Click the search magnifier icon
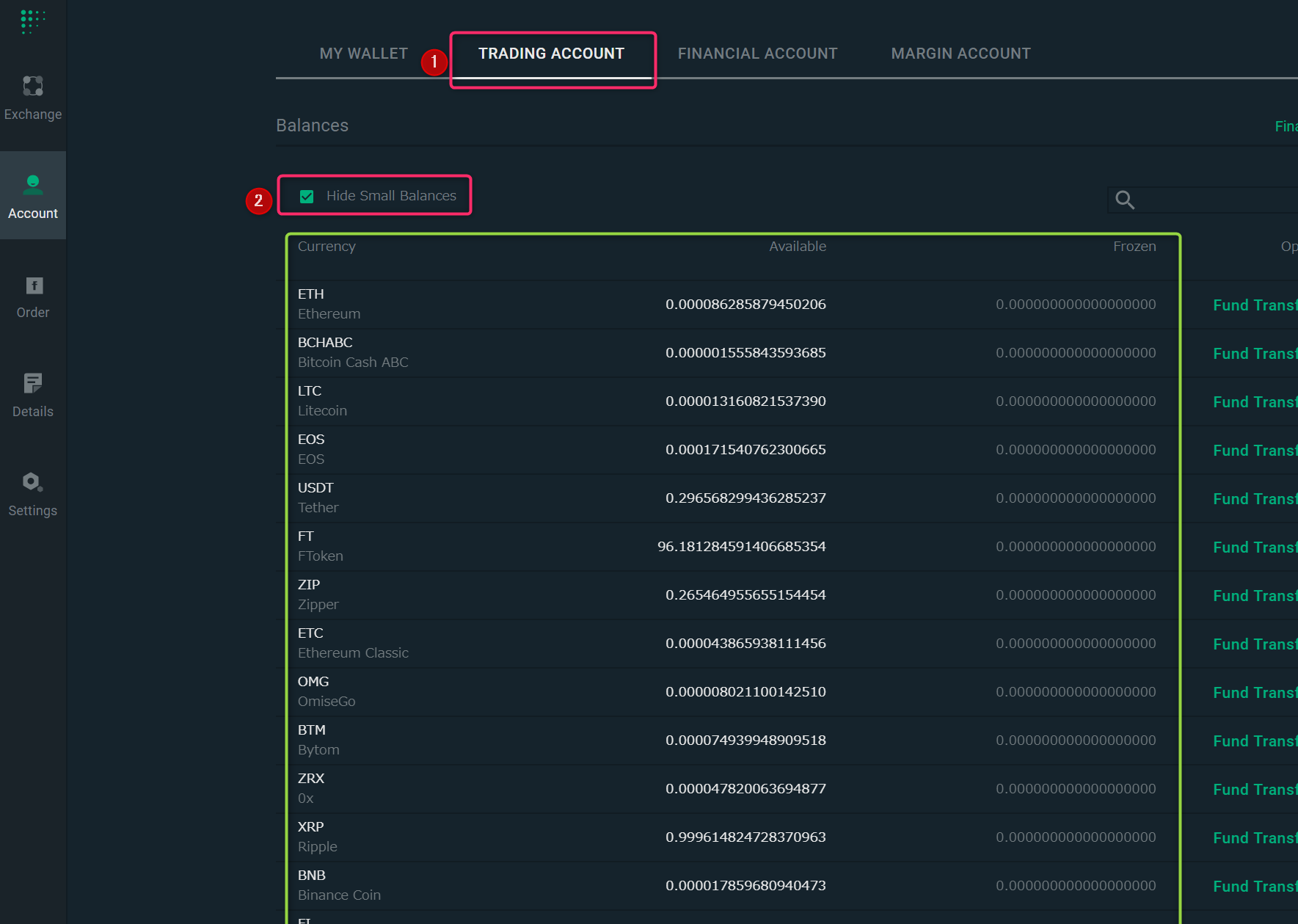This screenshot has height=924, width=1298. [1125, 200]
